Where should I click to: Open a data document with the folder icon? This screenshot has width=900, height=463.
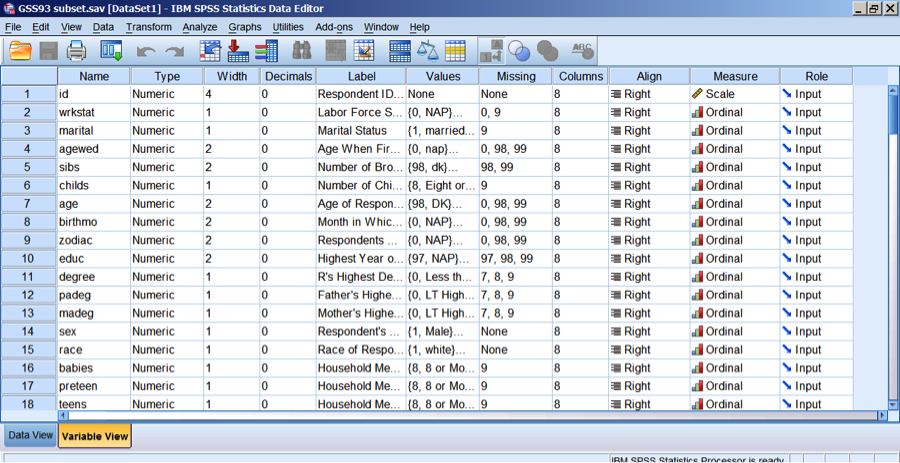pos(21,51)
